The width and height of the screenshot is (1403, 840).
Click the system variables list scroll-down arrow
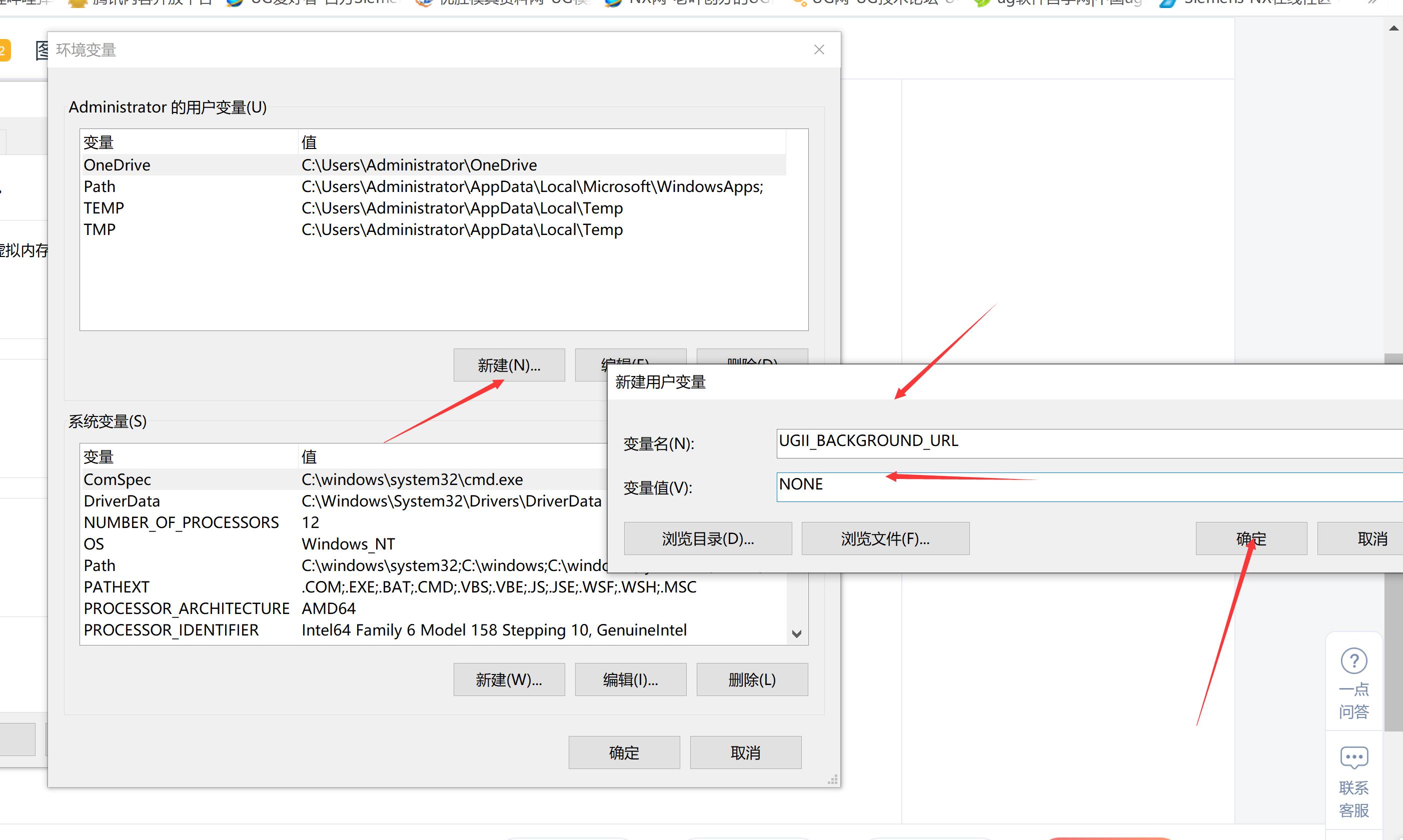[x=797, y=634]
